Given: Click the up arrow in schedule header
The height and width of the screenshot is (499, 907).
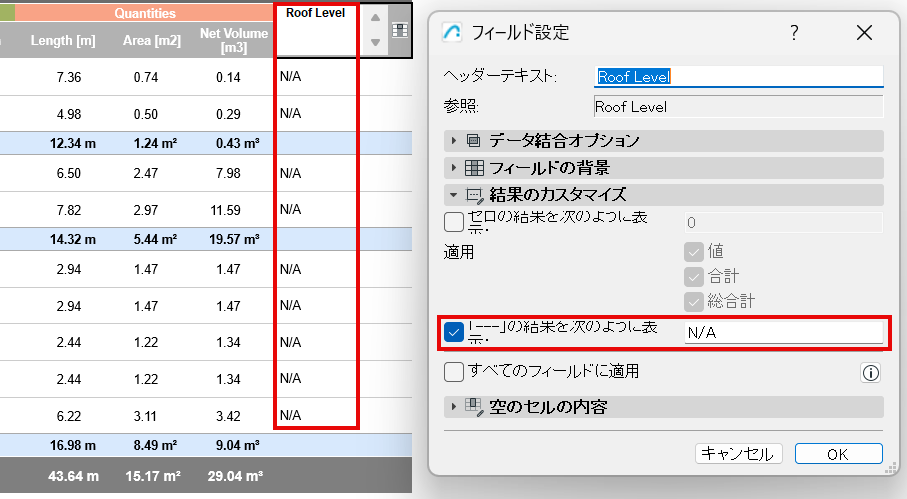Looking at the screenshot, I should [375, 17].
